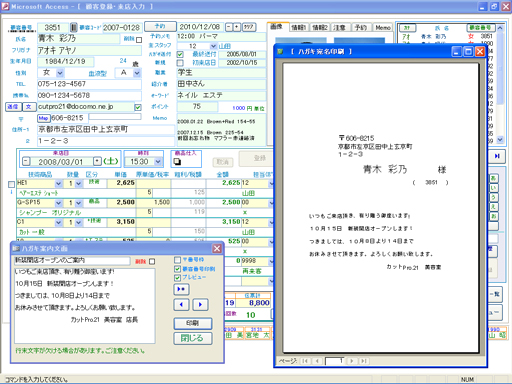Click the 顧客番号 header button in customer list
512x384 pixels.
click(x=481, y=28)
